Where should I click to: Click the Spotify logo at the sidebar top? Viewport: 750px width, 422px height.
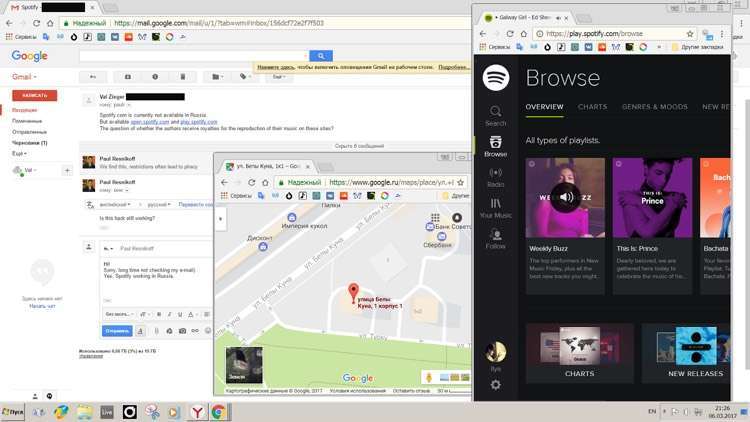point(496,78)
